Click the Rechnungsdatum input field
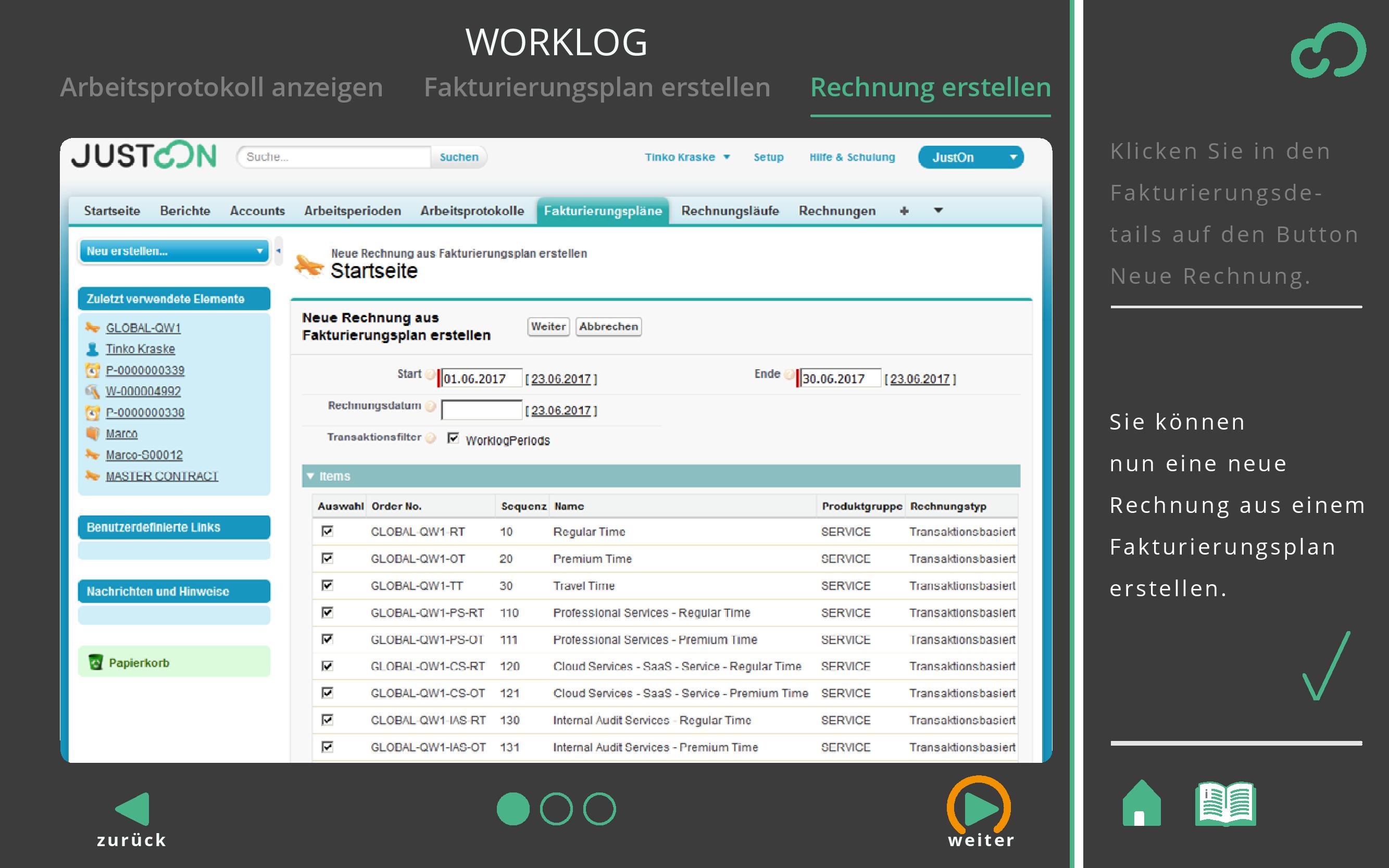 point(481,410)
